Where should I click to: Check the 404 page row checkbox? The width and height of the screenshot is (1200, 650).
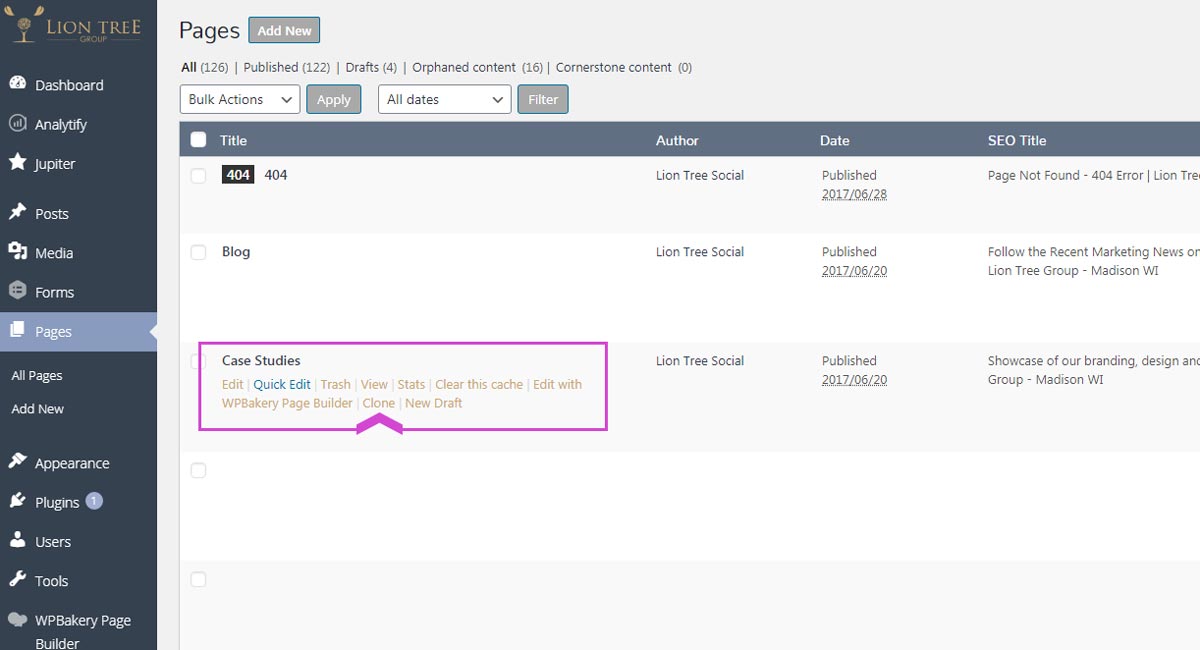(198, 175)
